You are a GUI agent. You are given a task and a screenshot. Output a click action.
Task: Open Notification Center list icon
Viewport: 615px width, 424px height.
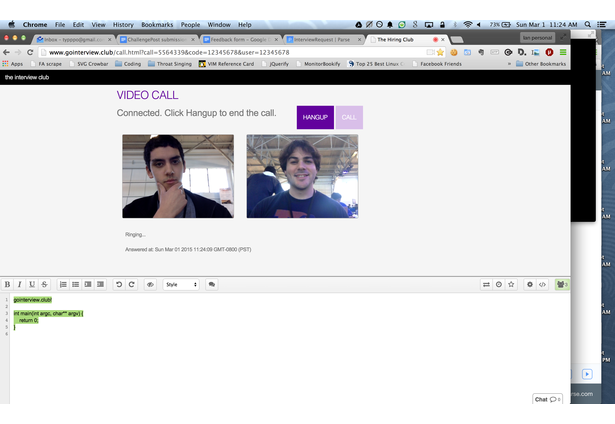pyautogui.click(x=602, y=24)
